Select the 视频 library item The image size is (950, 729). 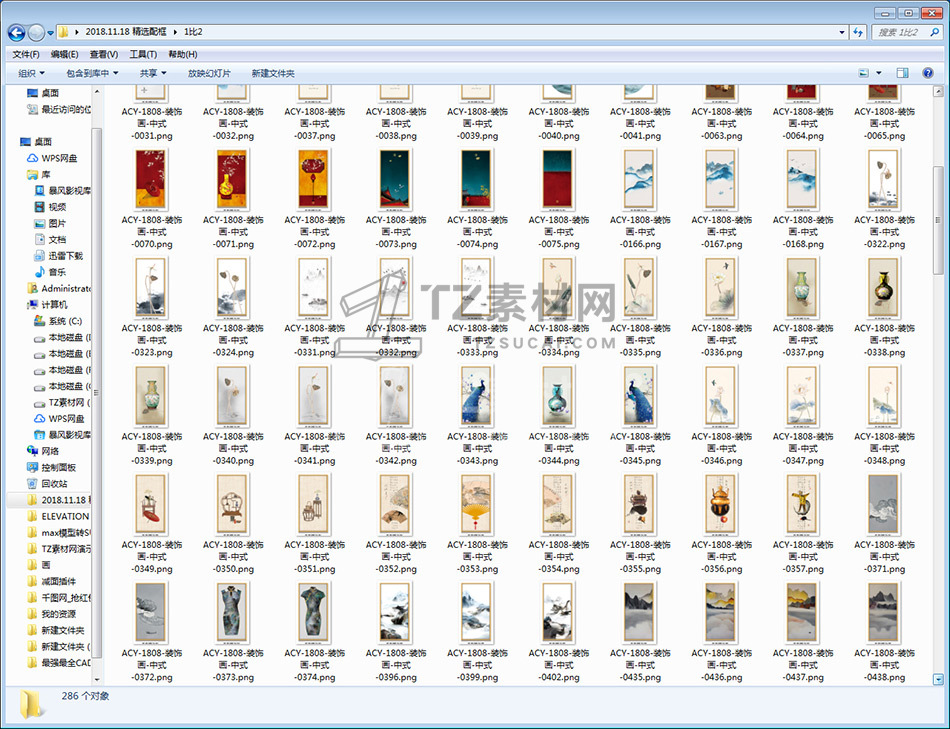pos(51,207)
